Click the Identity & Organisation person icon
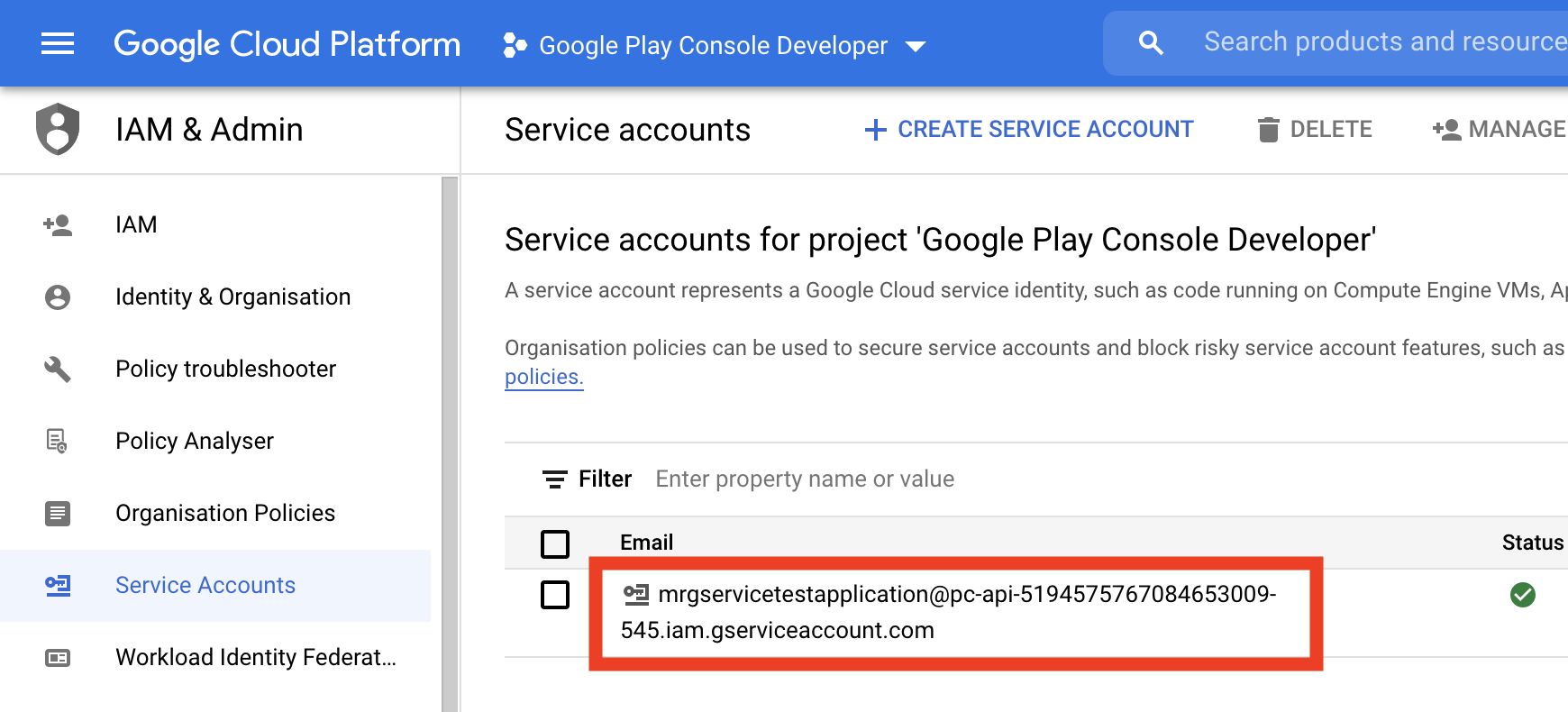Screen dimensions: 1568x712 (58, 297)
